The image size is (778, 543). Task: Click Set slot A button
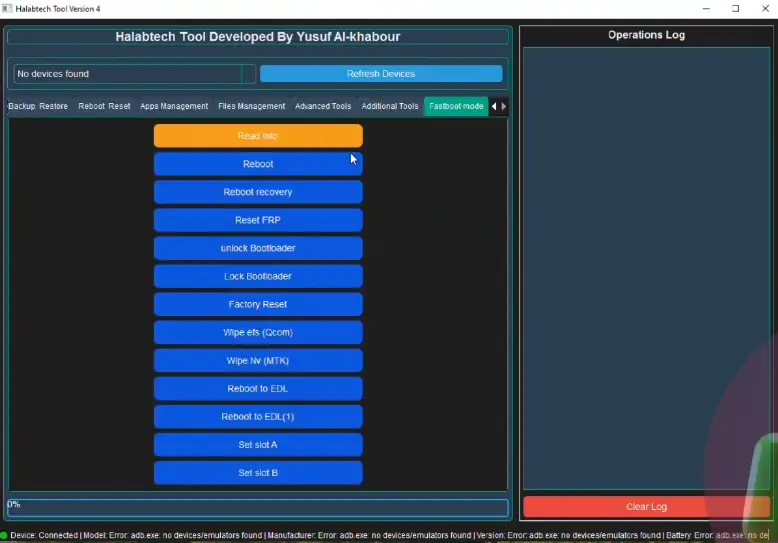tap(258, 445)
